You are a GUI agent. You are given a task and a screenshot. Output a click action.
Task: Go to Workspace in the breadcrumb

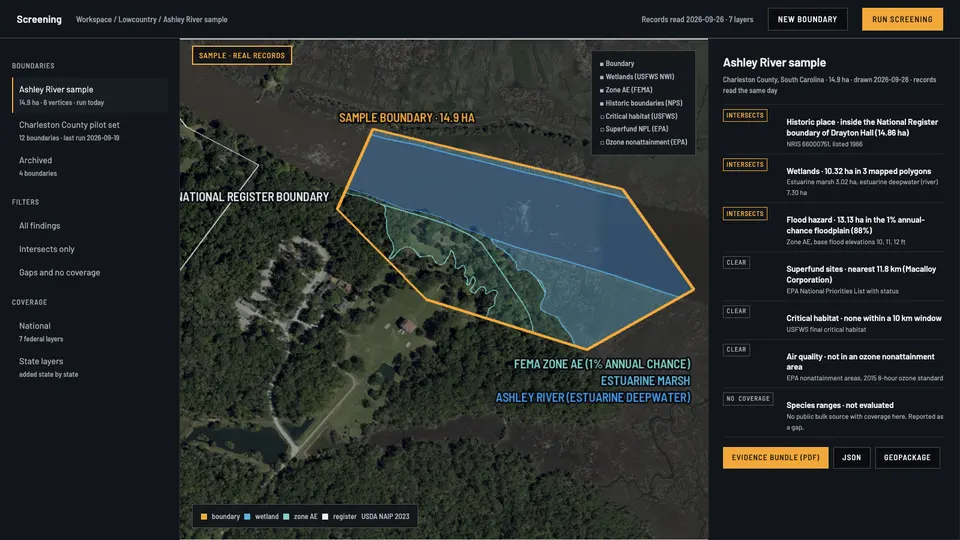click(x=94, y=20)
